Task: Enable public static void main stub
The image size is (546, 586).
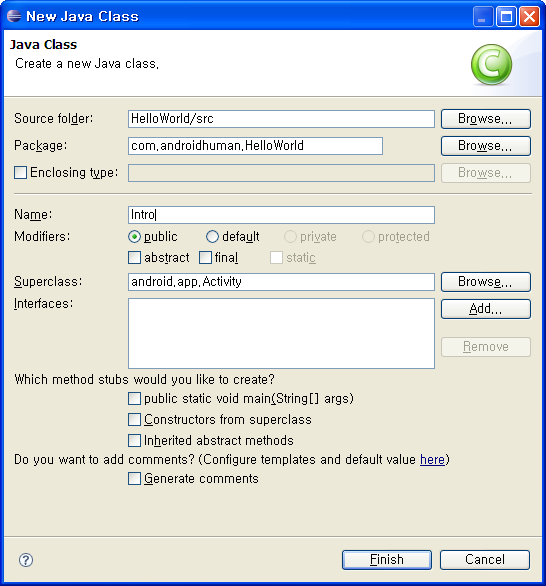Action: click(x=135, y=398)
